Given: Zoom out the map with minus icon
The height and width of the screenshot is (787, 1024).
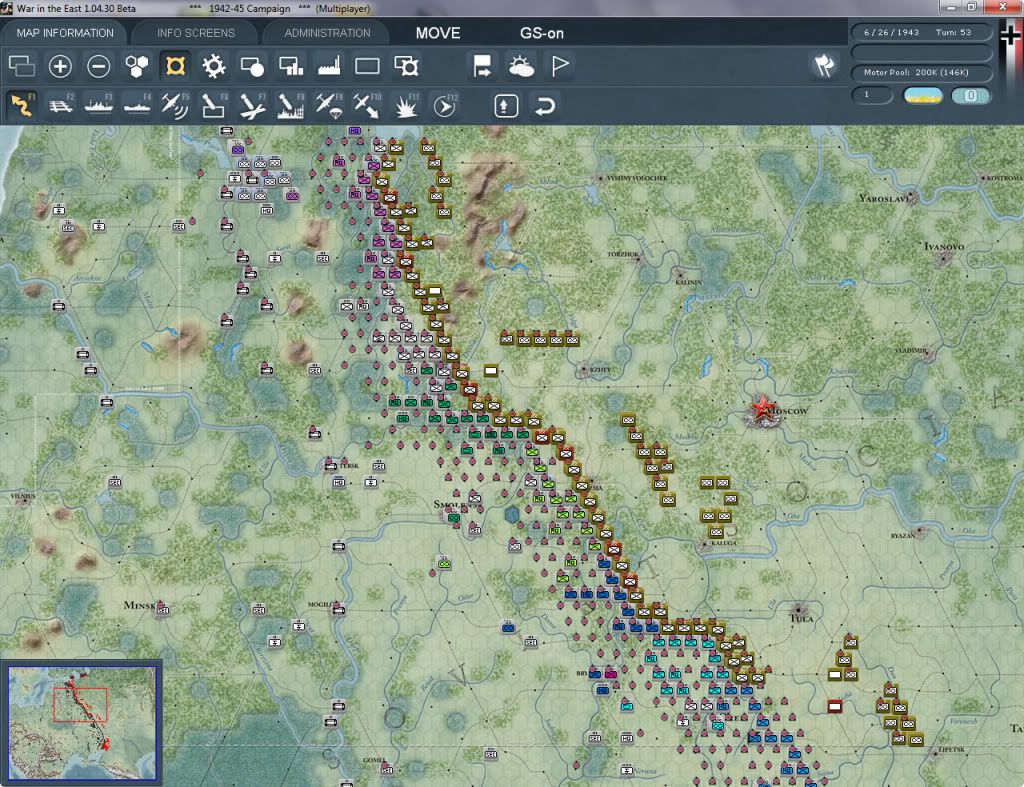Looking at the screenshot, I should coord(99,66).
